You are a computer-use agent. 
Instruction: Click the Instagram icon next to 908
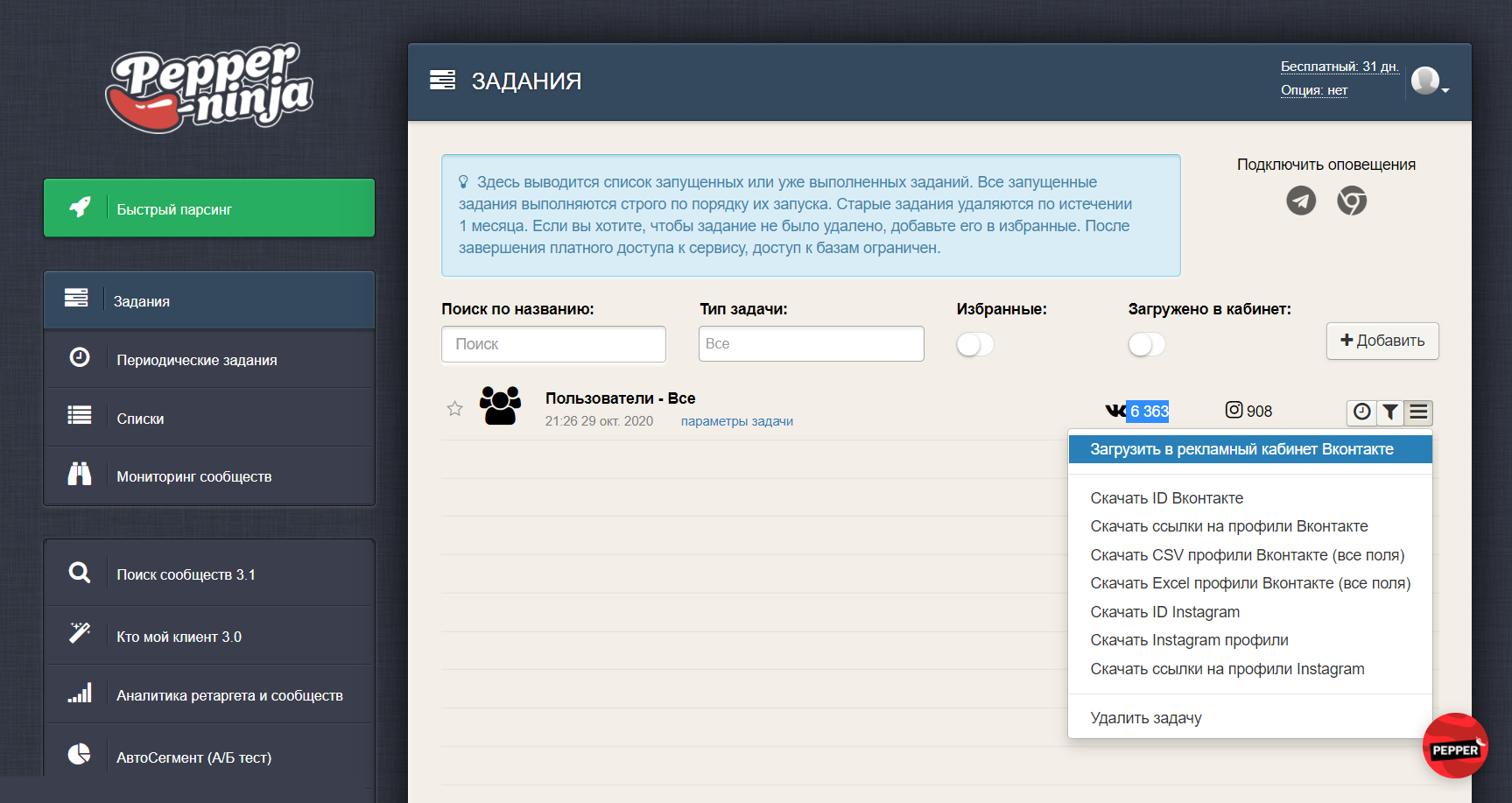click(x=1234, y=410)
